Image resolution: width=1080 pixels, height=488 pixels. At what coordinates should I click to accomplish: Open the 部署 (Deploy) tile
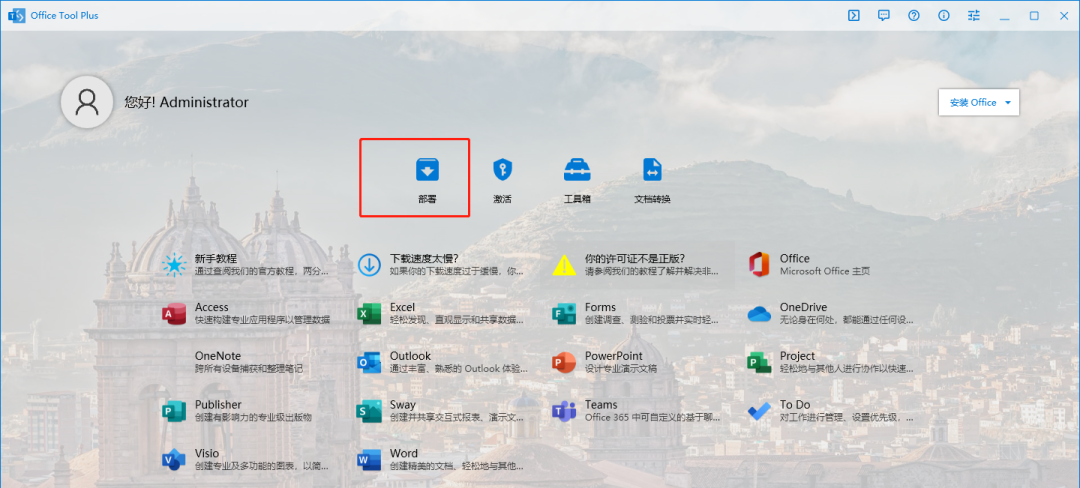[x=427, y=180]
